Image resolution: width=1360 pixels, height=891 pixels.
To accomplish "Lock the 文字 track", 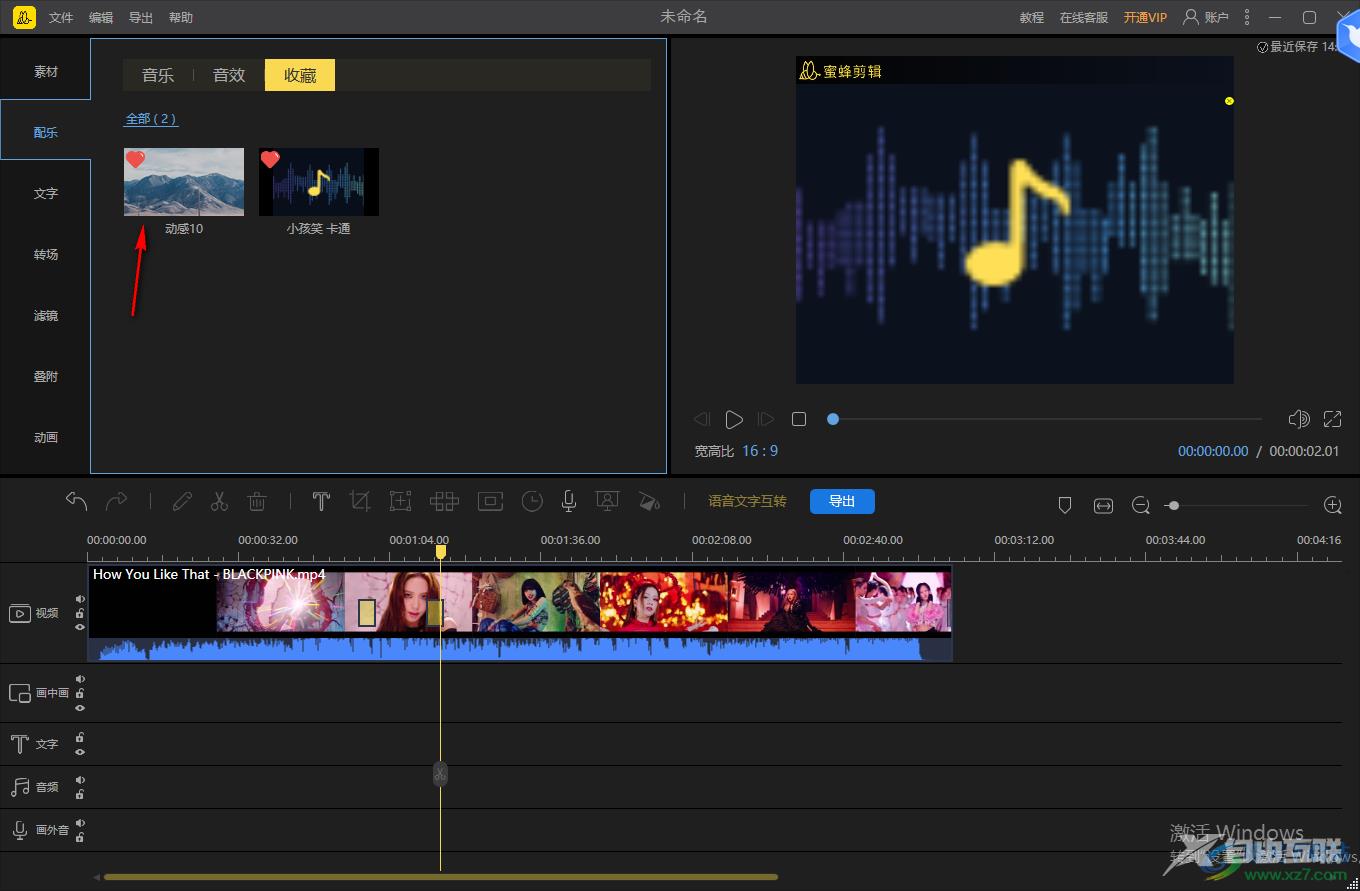I will [x=80, y=738].
